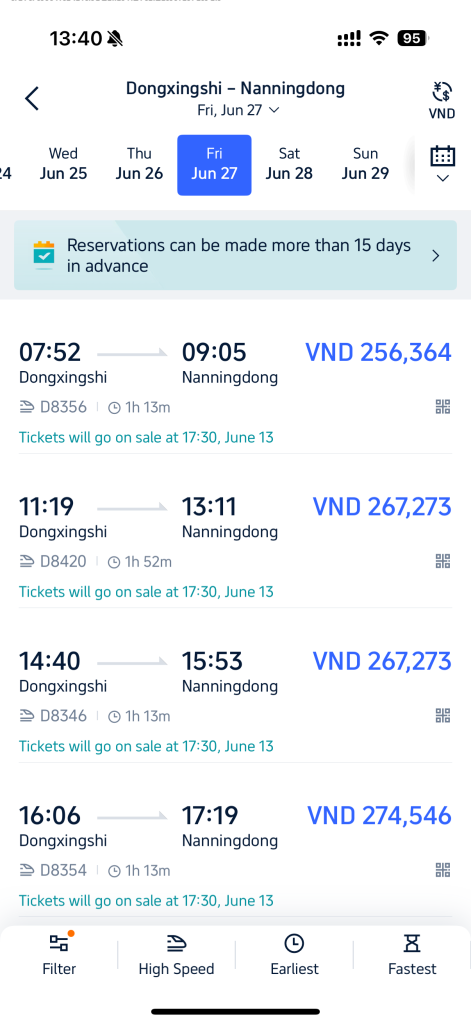
Task: Choose the Wed Jun 25 date
Action: (63, 164)
